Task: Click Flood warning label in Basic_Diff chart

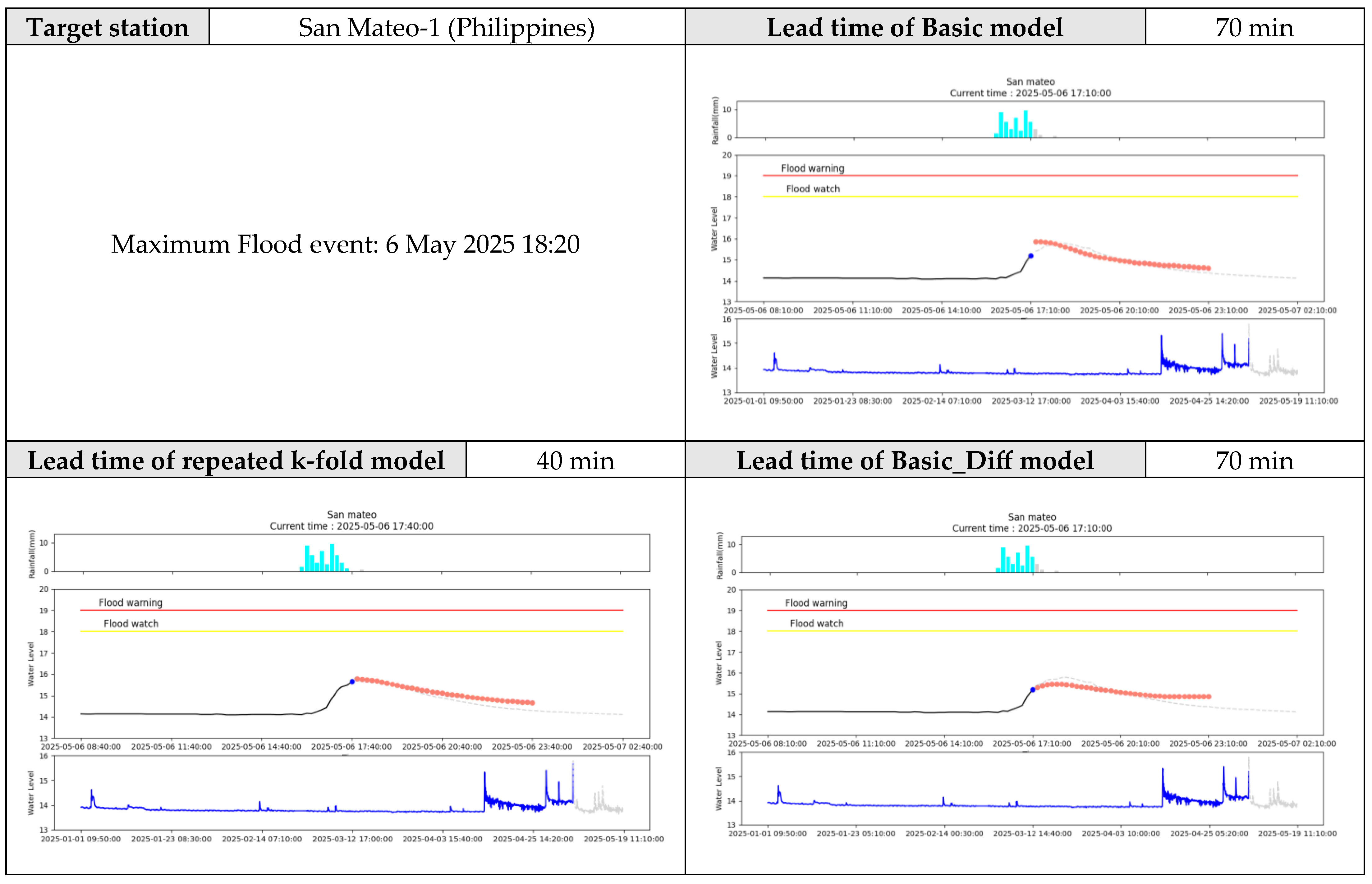Action: (816, 603)
